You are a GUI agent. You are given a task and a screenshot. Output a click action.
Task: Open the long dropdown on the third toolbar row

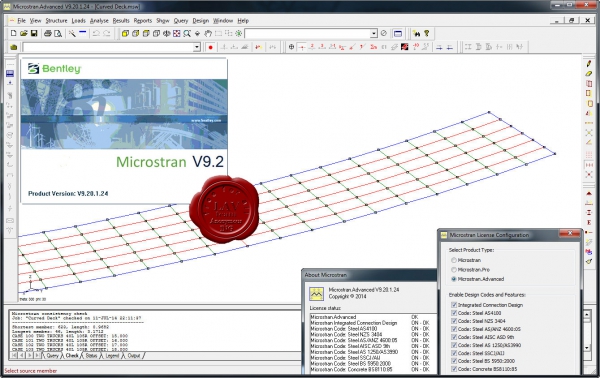[197, 47]
